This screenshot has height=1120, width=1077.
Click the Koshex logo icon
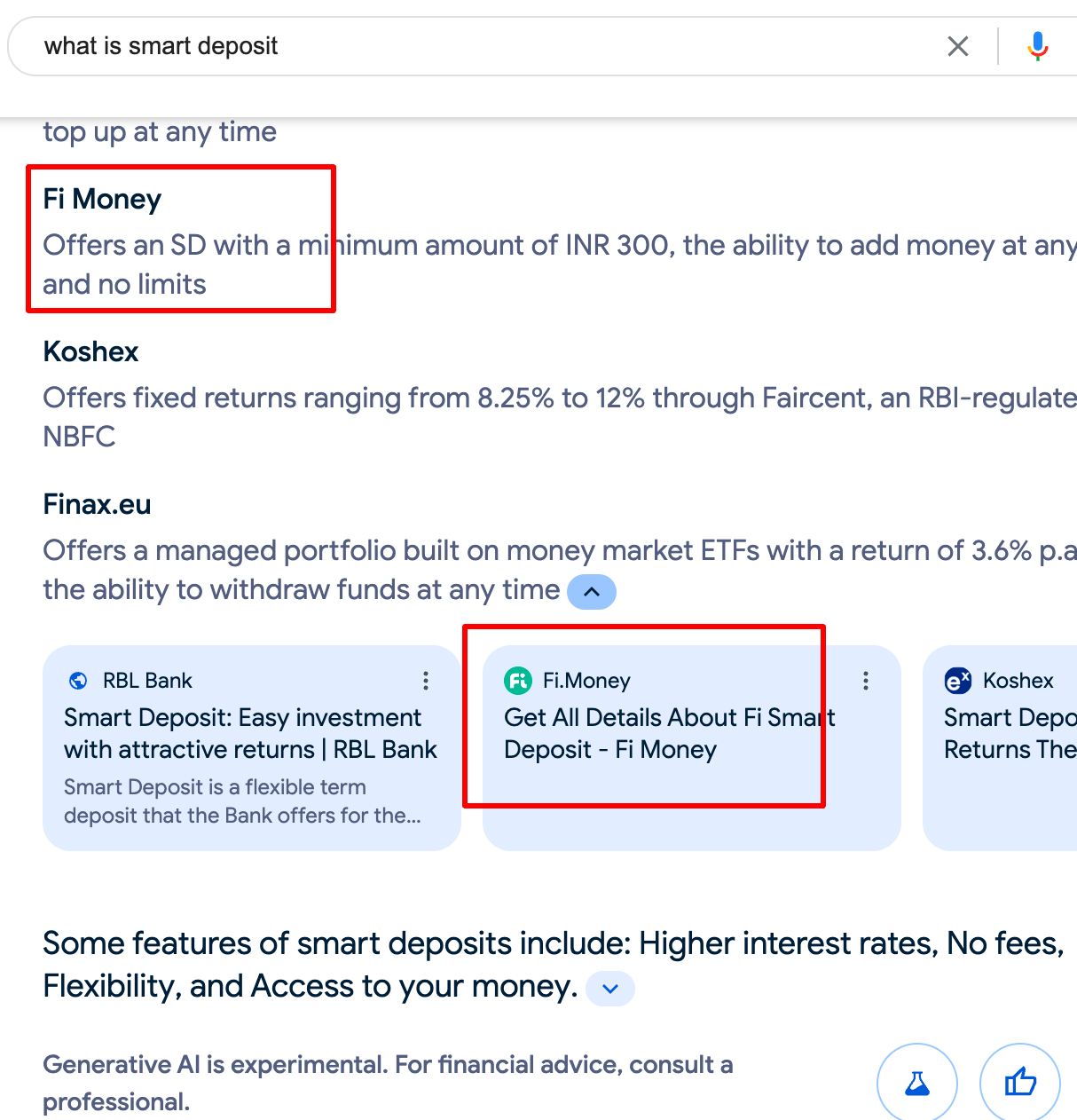click(958, 681)
